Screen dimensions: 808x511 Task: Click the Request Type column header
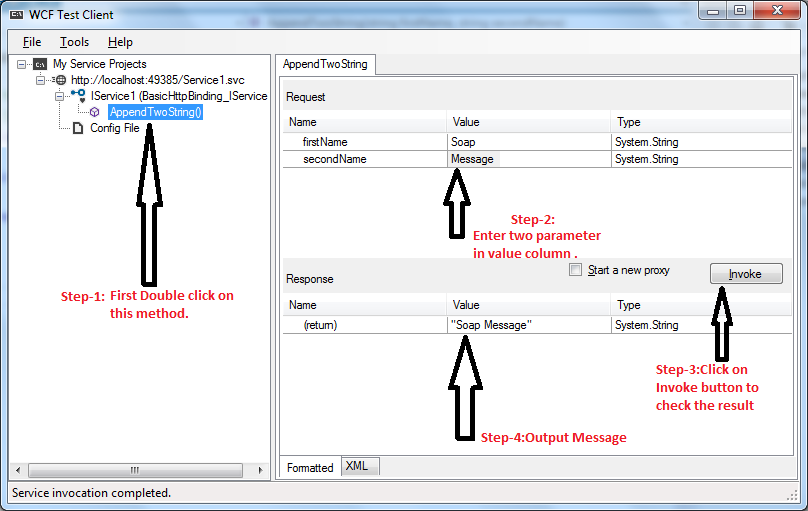click(702, 122)
